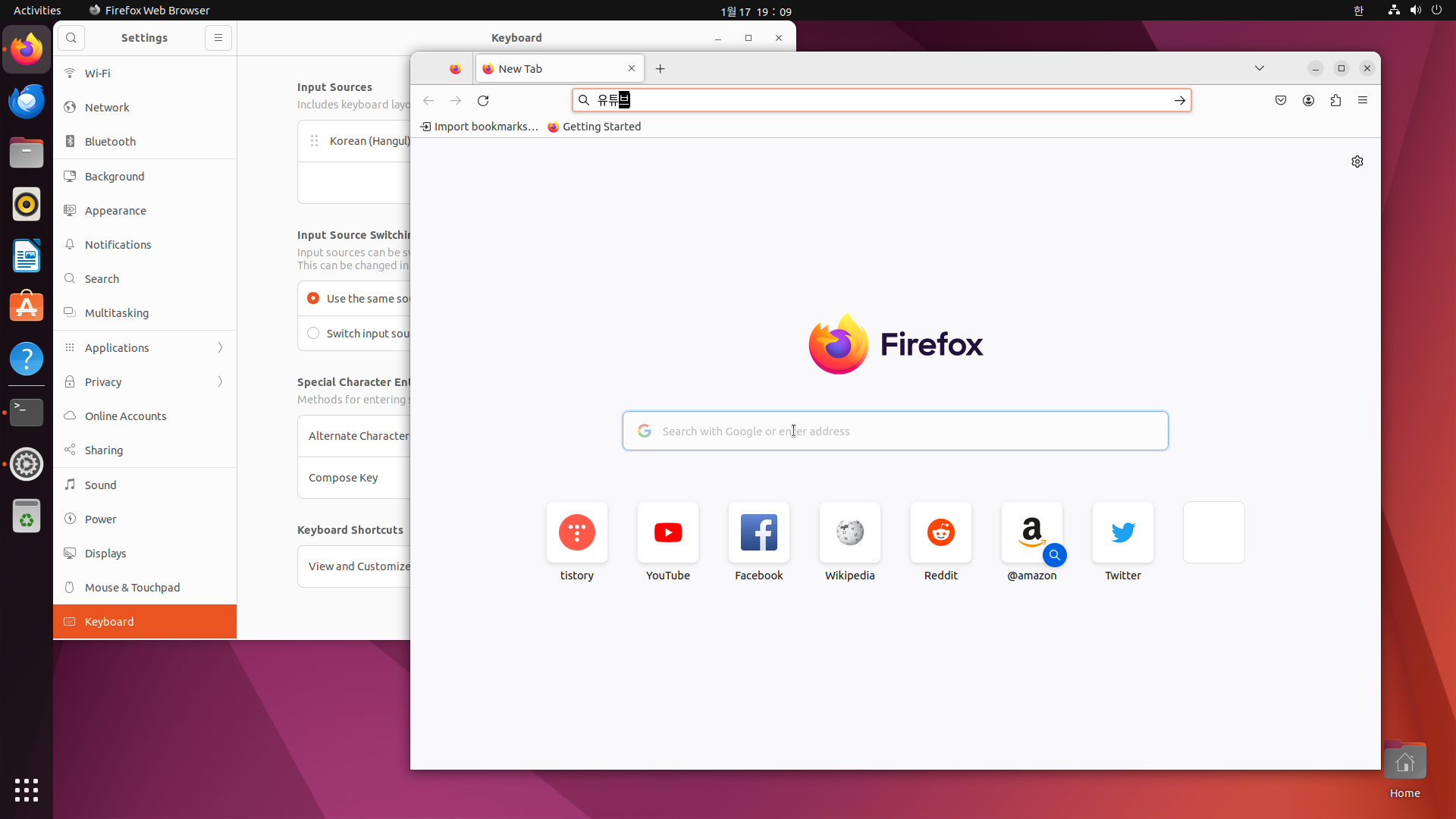Screen dimensions: 1456x819
Task: Open Notifications settings panel
Action: 145,245
